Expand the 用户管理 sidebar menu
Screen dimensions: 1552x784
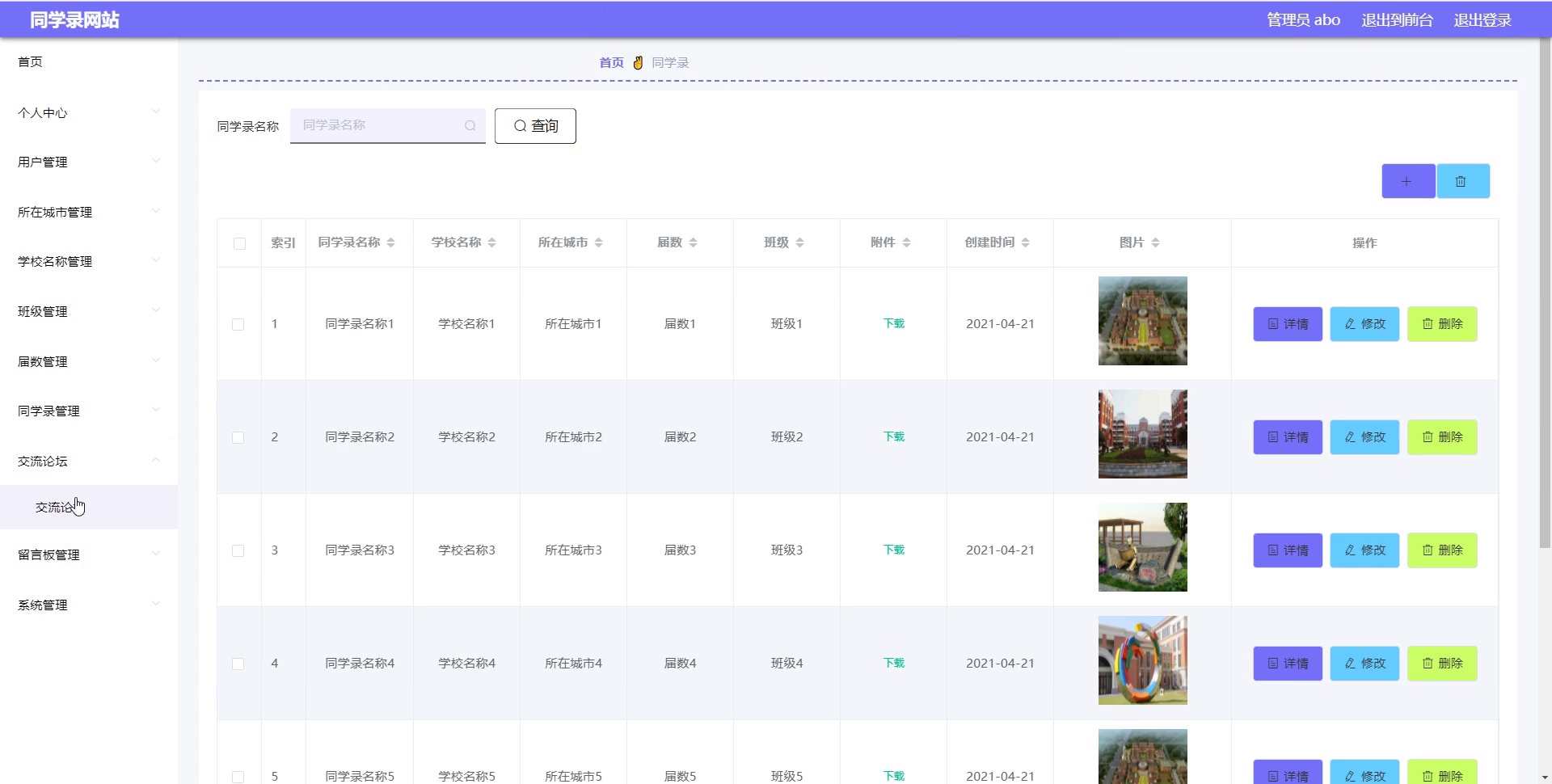[89, 162]
